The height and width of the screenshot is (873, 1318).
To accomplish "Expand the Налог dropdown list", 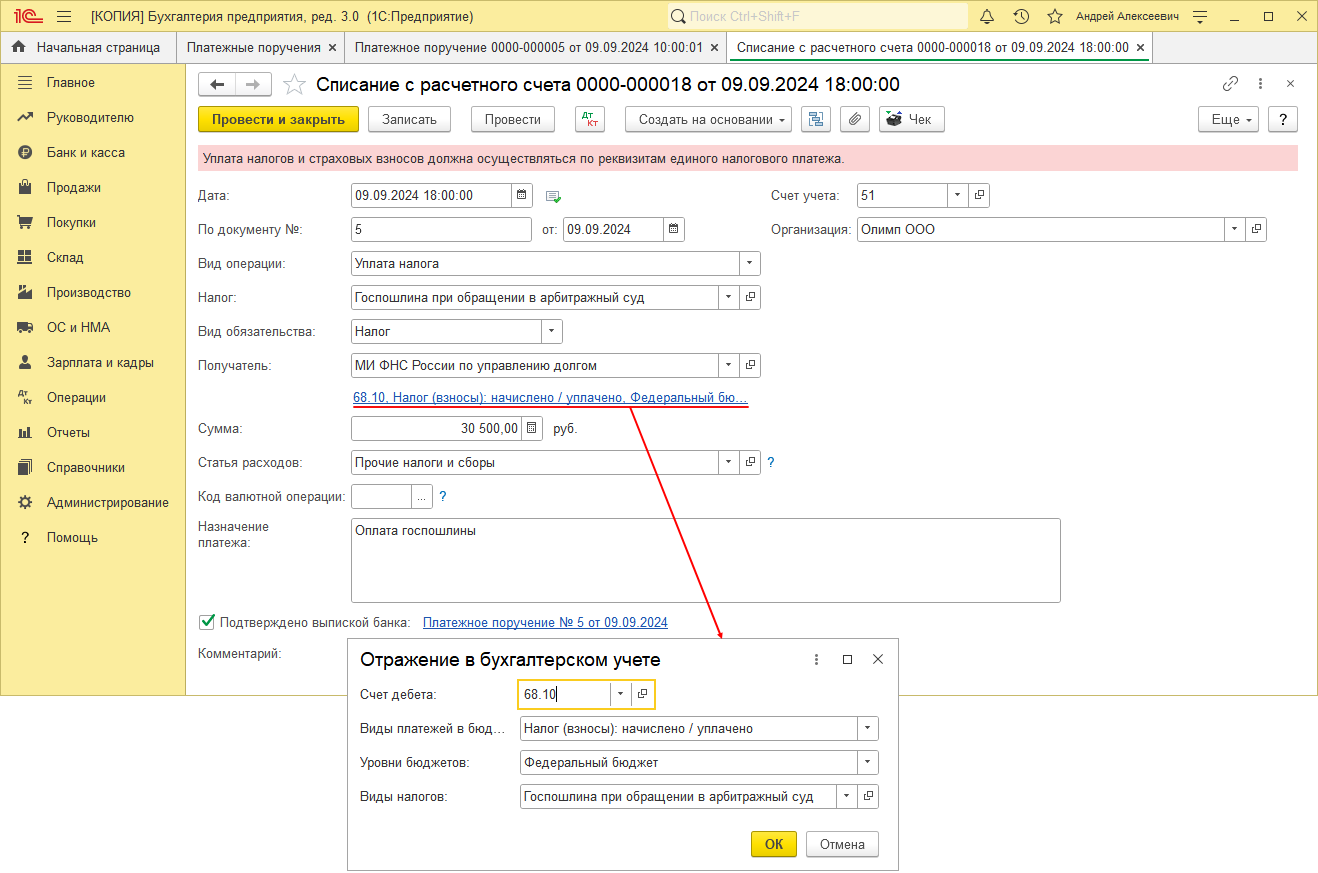I will coord(729,297).
